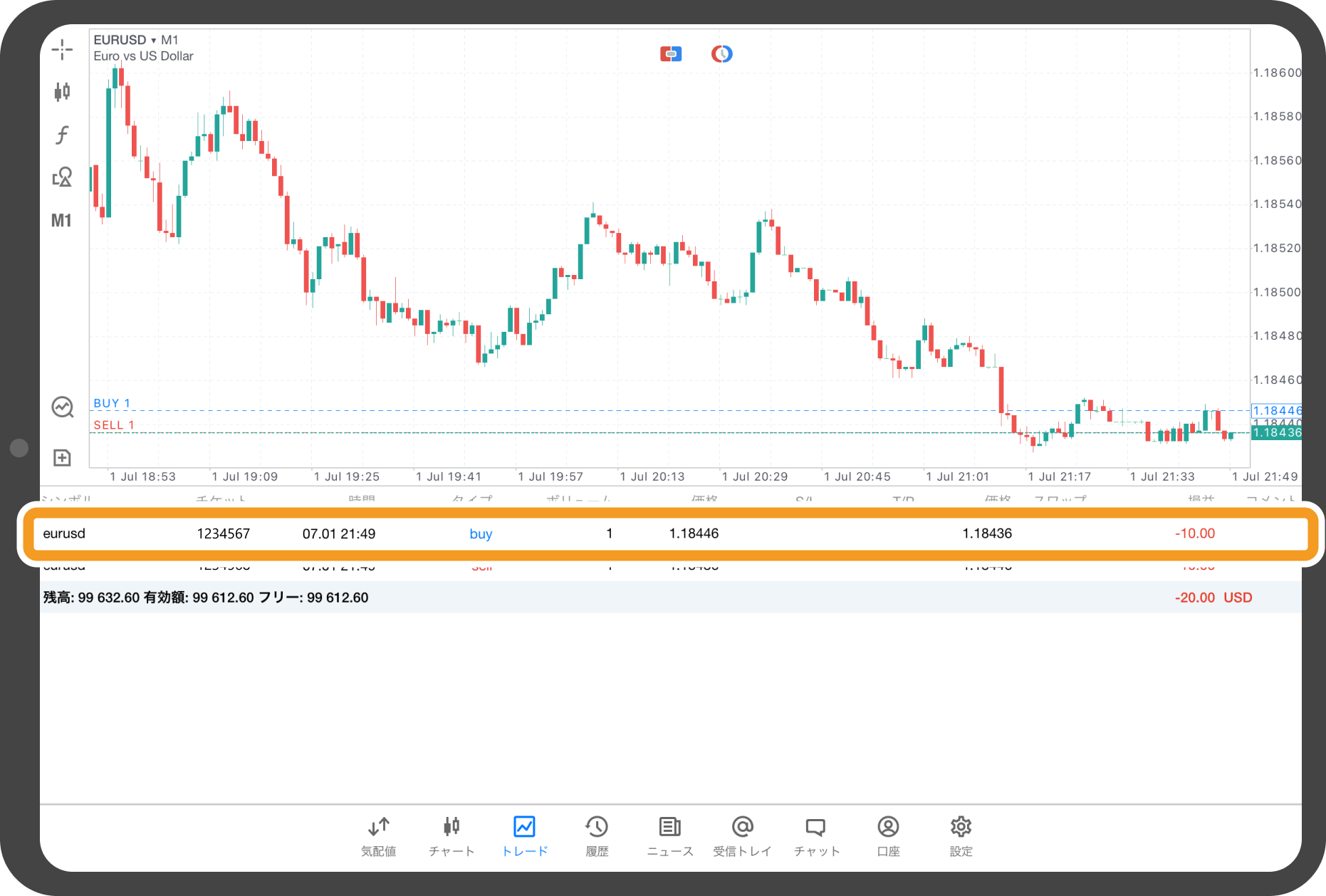Screen dimensions: 1326x896
Task: Switch to the チャート chart tab
Action: 451,835
